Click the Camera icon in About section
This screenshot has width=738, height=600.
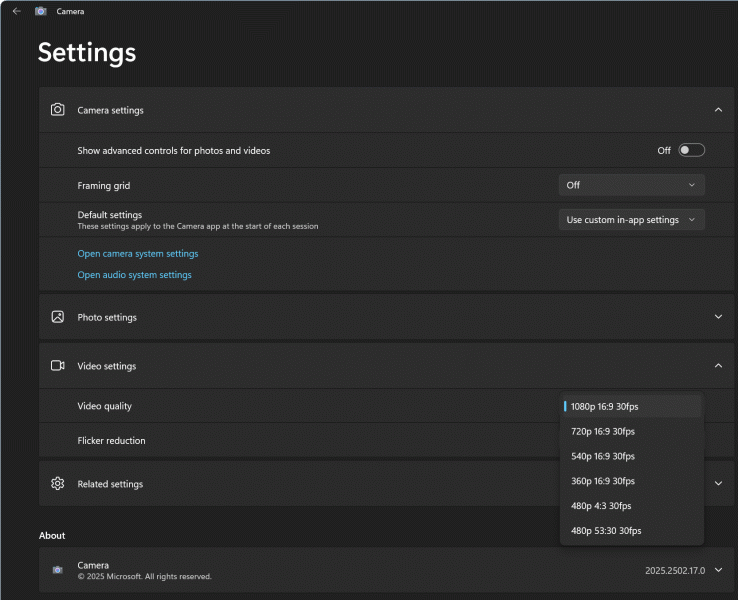pyautogui.click(x=57, y=570)
